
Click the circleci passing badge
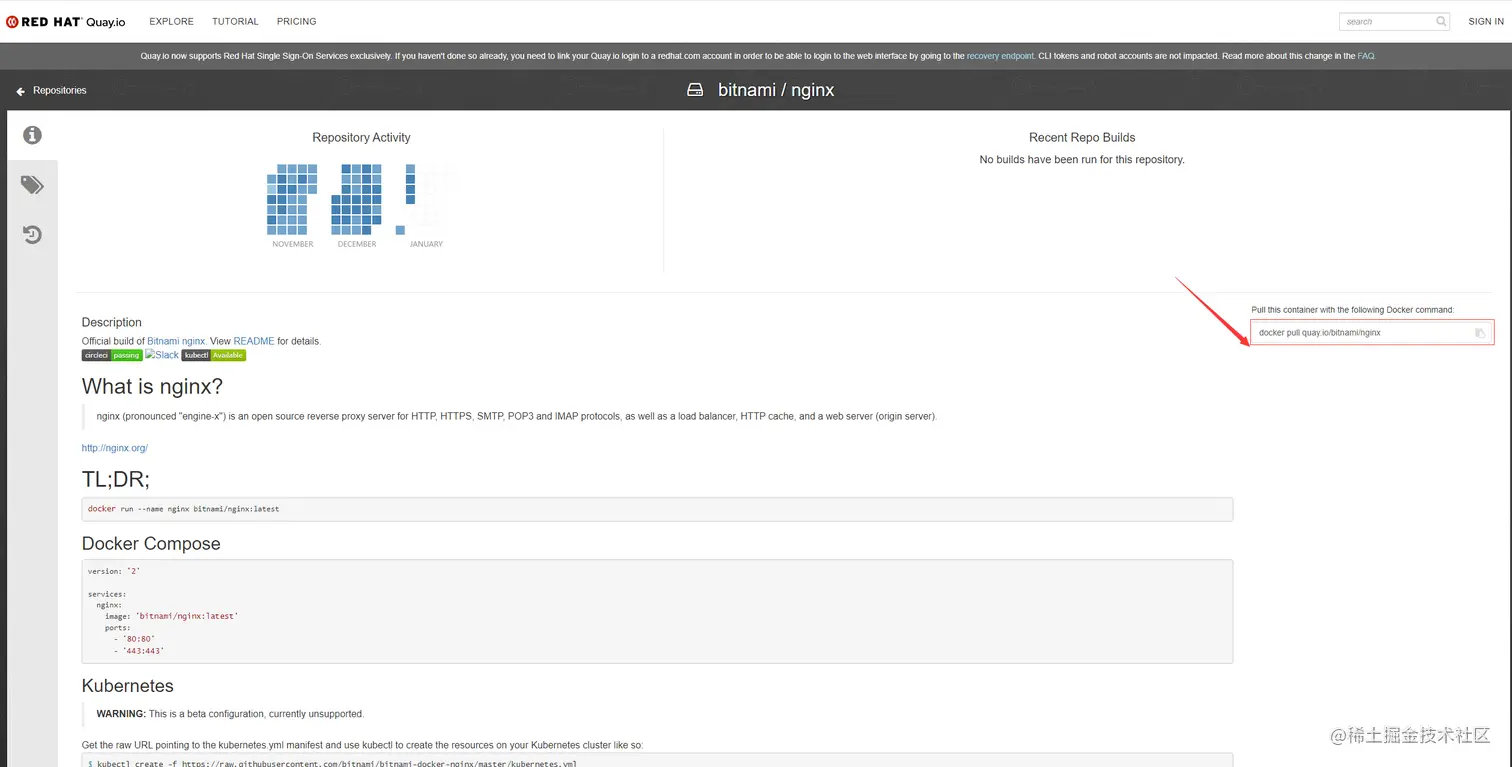tap(112, 355)
